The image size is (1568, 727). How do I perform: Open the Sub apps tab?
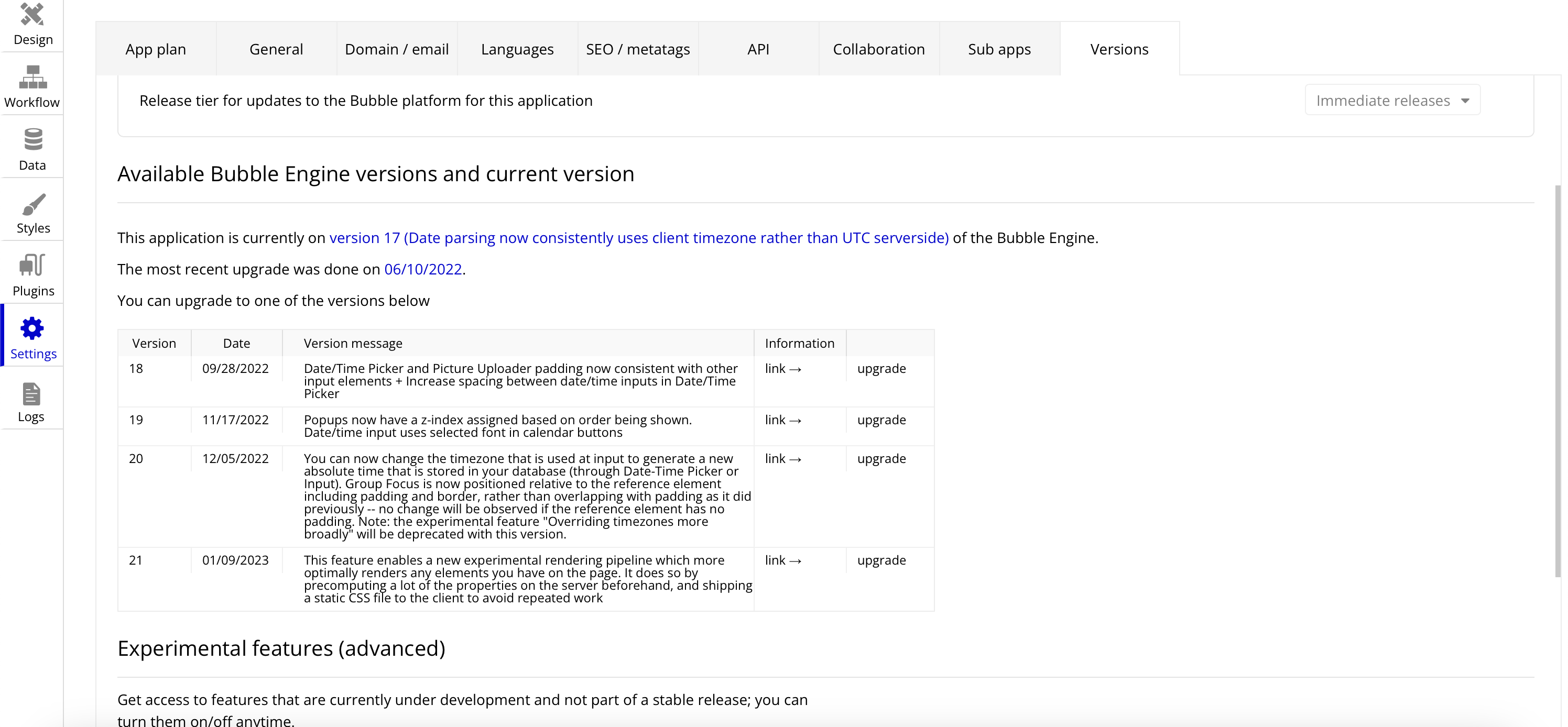[999, 49]
